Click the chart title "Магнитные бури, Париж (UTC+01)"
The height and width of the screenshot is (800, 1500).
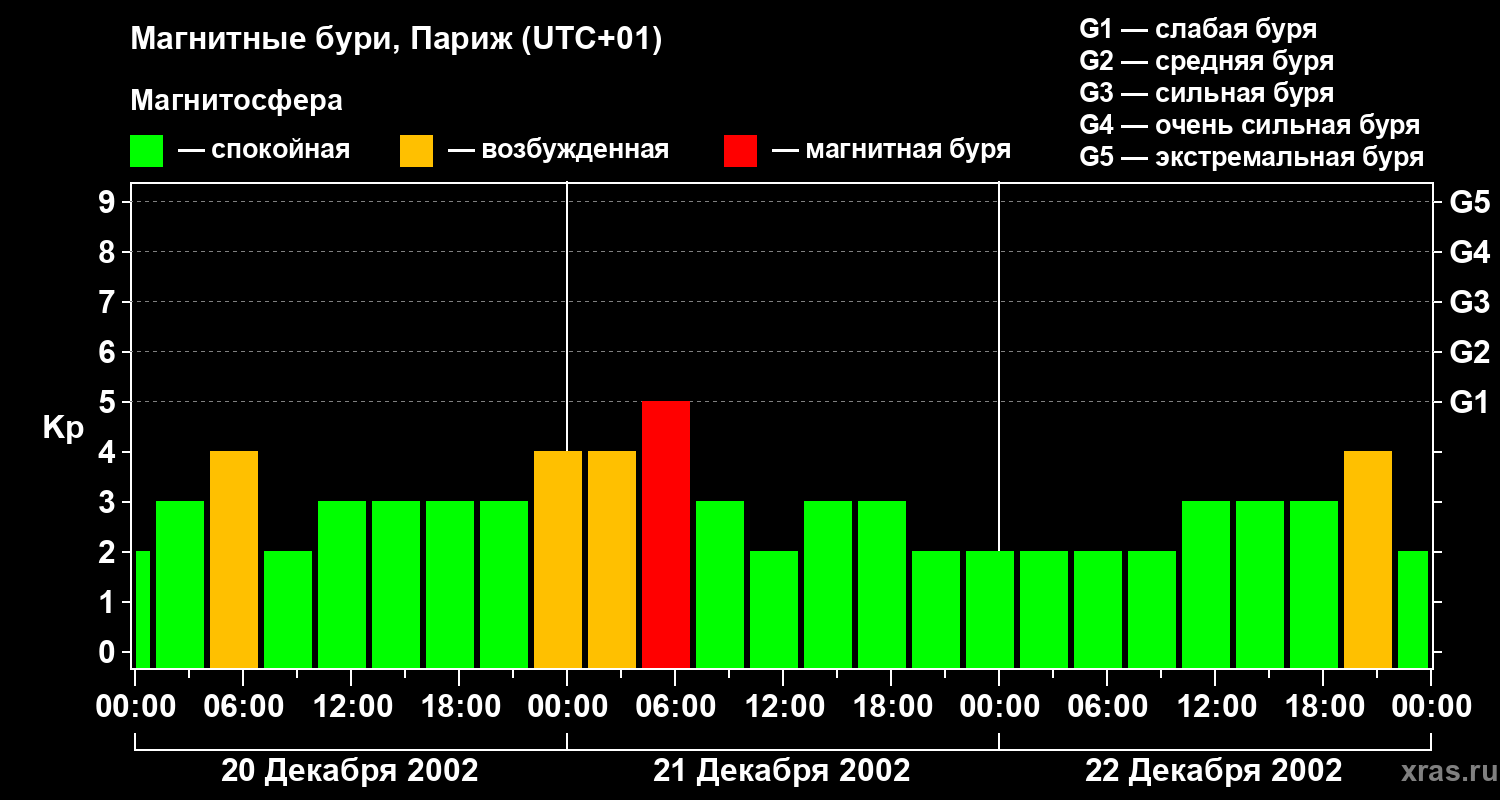(x=396, y=41)
